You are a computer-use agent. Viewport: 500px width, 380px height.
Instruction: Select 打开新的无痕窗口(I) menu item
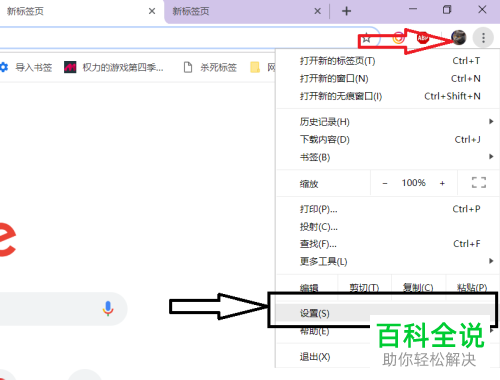coord(388,96)
